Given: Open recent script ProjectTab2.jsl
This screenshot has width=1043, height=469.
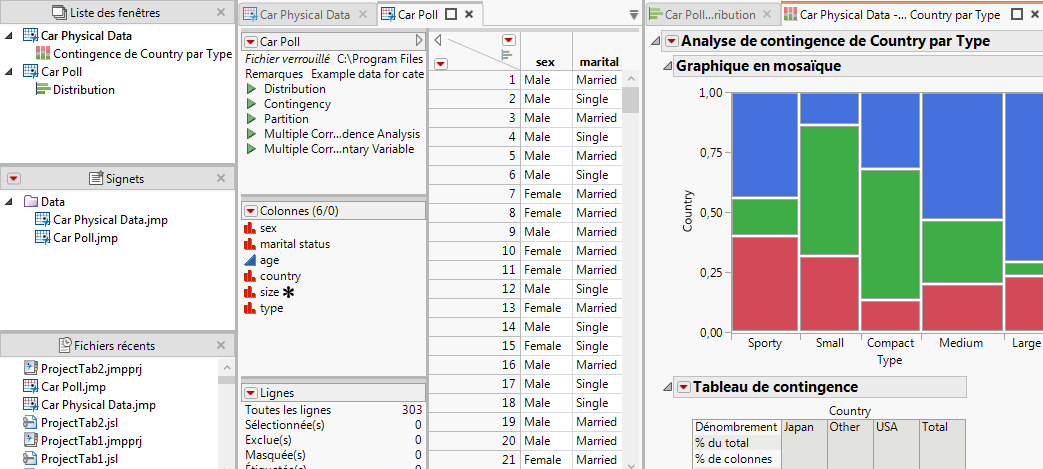Looking at the screenshot, I should [80, 422].
